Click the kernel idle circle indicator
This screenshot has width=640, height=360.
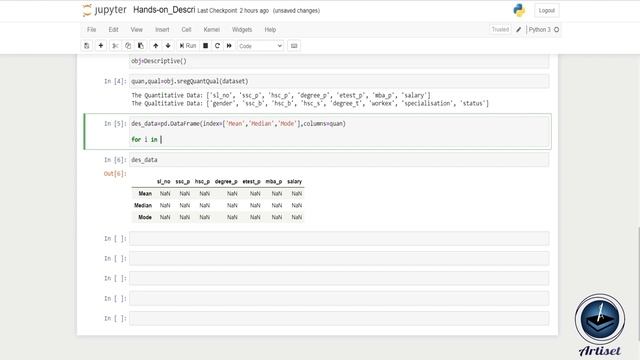[556, 29]
